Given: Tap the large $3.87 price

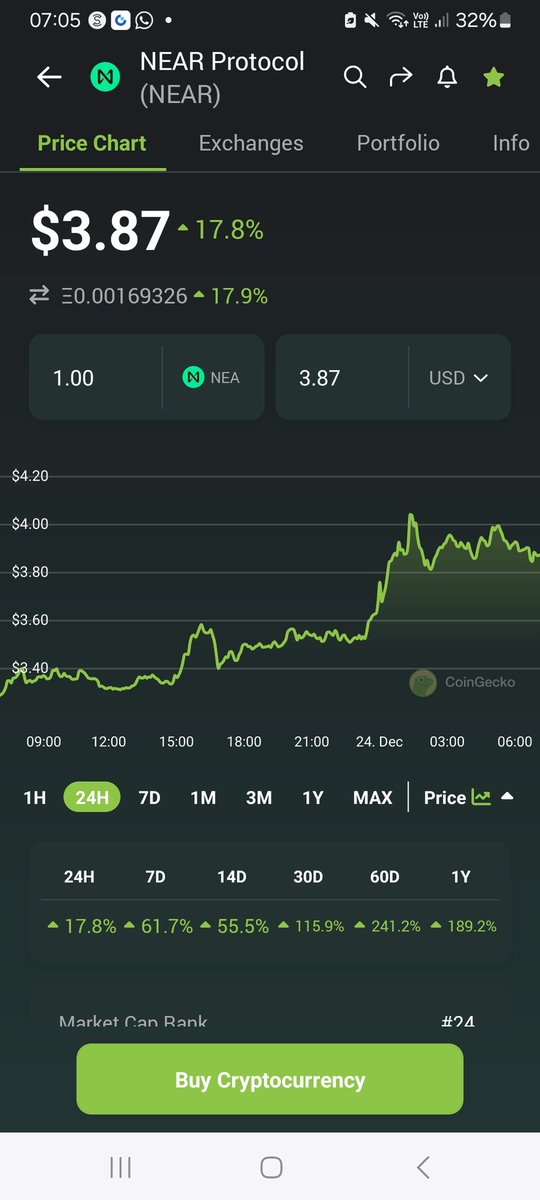Looking at the screenshot, I should 100,231.
